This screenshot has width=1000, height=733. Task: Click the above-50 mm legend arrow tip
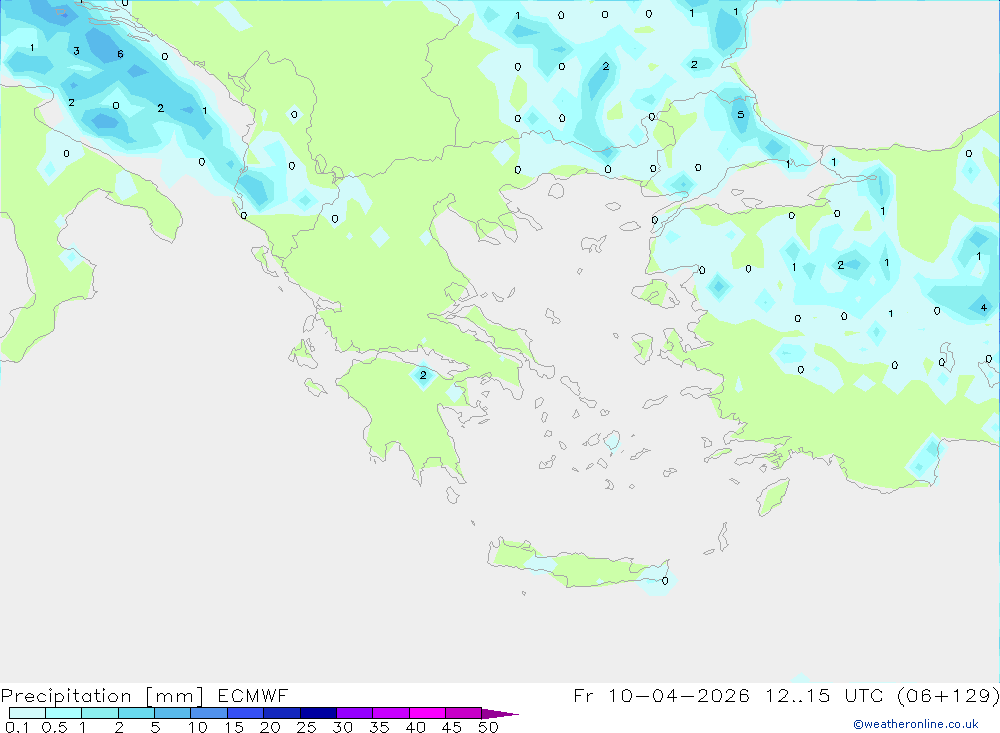coord(500,713)
